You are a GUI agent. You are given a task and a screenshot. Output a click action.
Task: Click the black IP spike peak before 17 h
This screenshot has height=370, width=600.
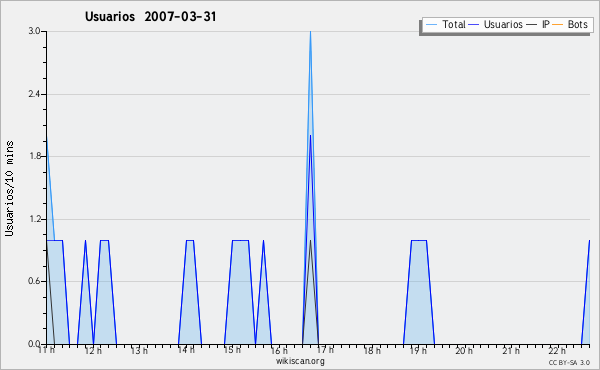310,241
